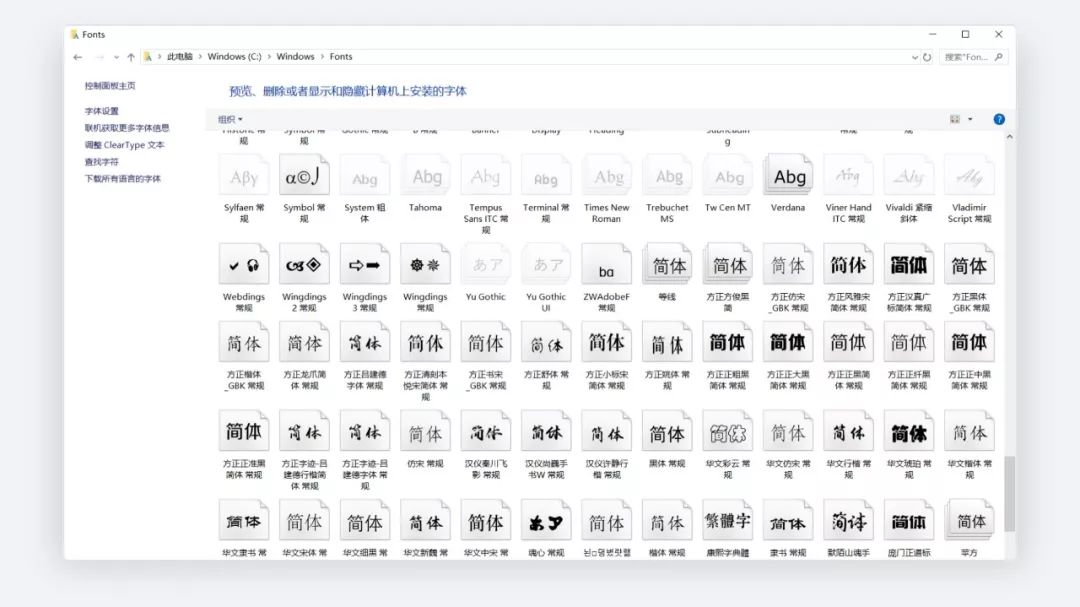Screen dimensions: 1080x607
Task: Open 查找字符 link
Action: tap(101, 162)
